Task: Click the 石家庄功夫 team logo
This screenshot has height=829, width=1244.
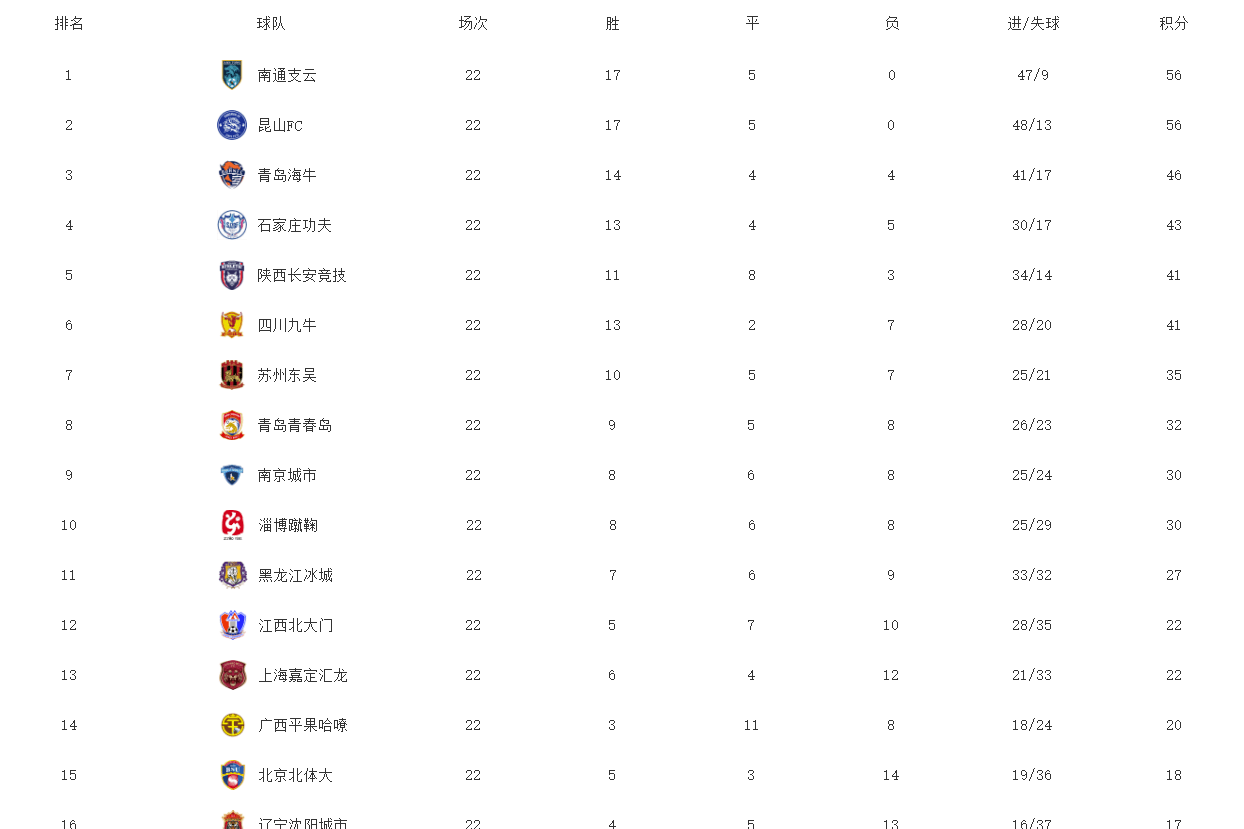Action: click(232, 225)
